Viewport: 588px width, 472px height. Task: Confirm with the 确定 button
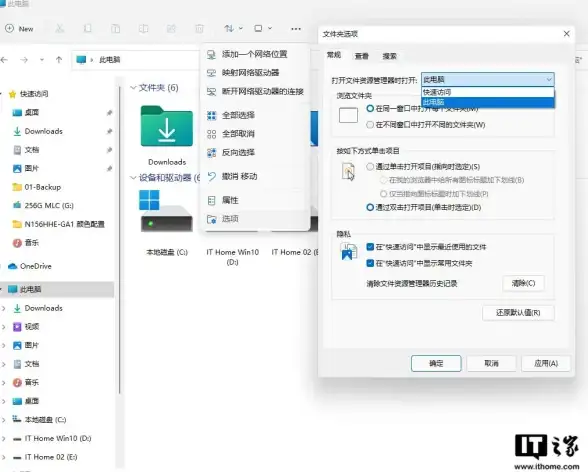pos(436,363)
